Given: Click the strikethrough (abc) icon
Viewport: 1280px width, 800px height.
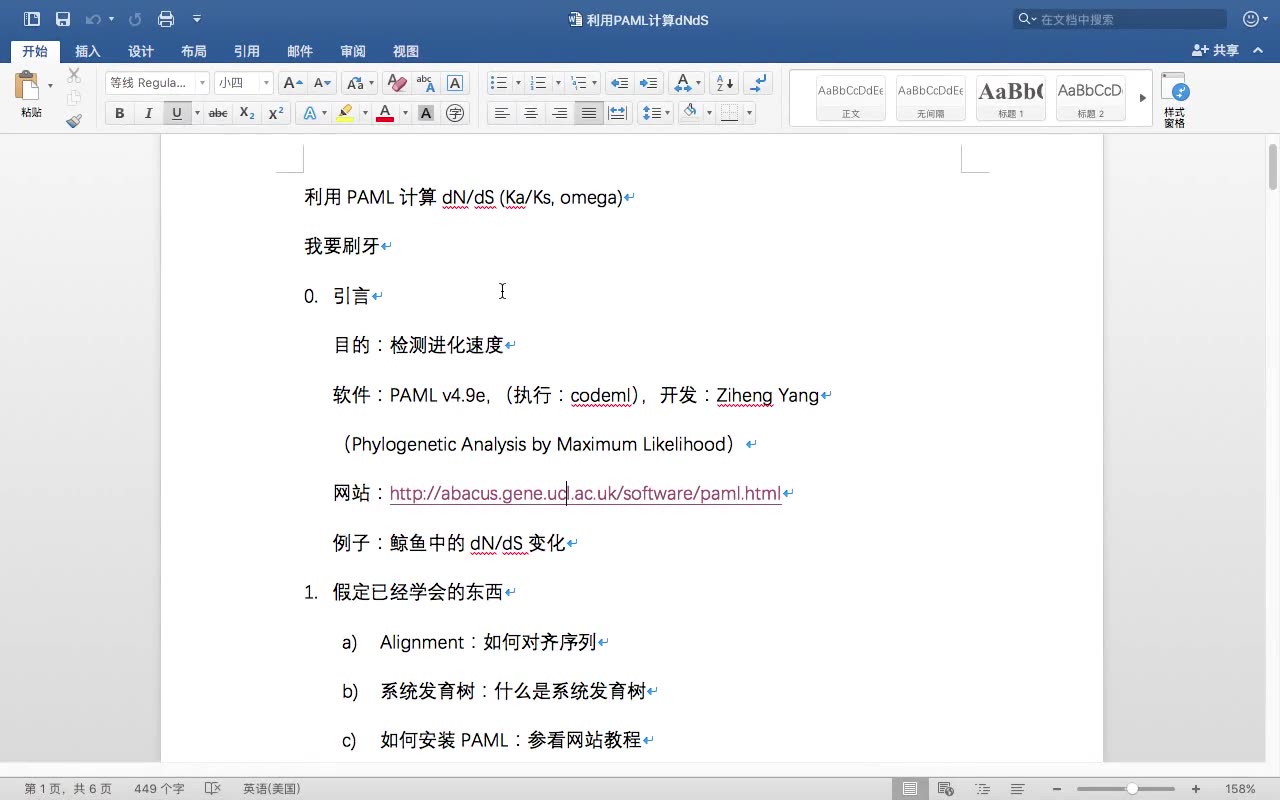Looking at the screenshot, I should coord(217,112).
